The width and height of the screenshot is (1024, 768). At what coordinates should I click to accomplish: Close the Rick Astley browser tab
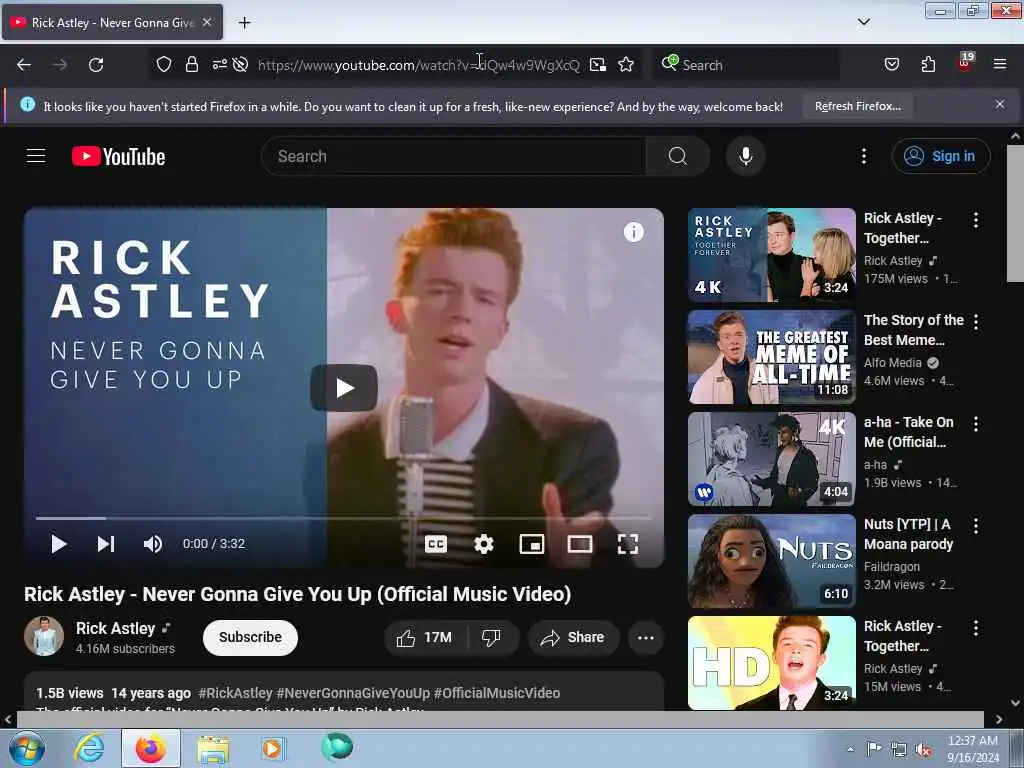[x=207, y=22]
